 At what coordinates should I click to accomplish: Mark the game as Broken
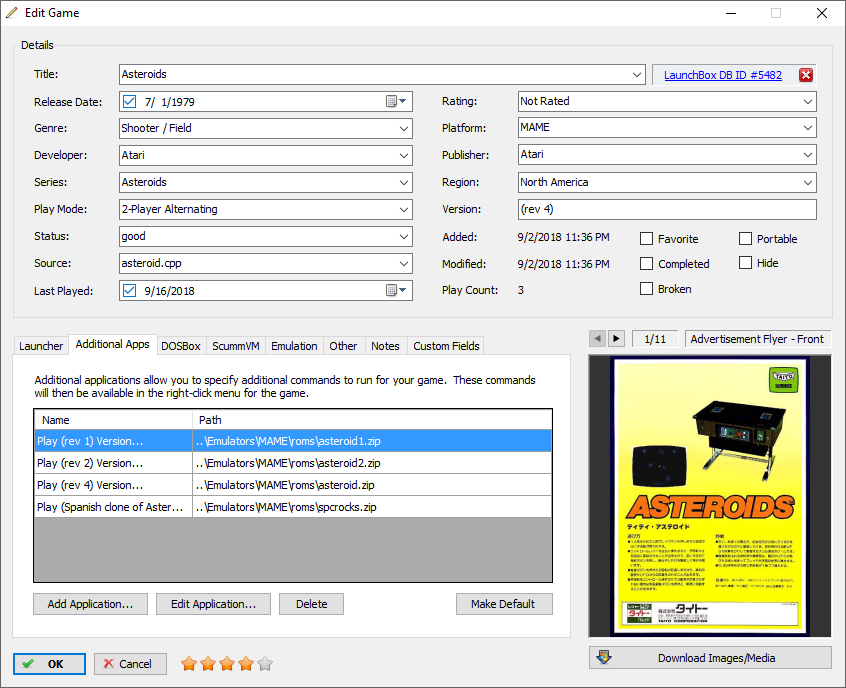click(646, 289)
